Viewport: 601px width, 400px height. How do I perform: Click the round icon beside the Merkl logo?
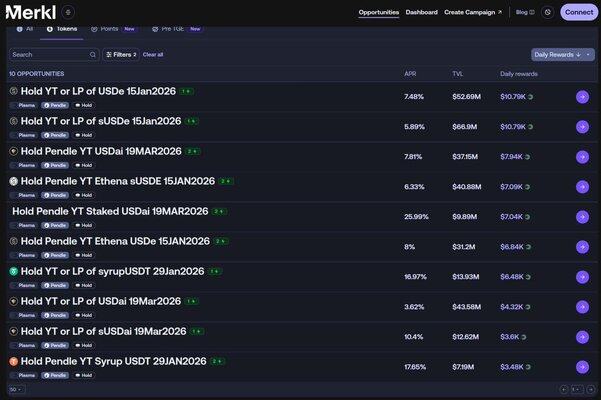[68, 12]
